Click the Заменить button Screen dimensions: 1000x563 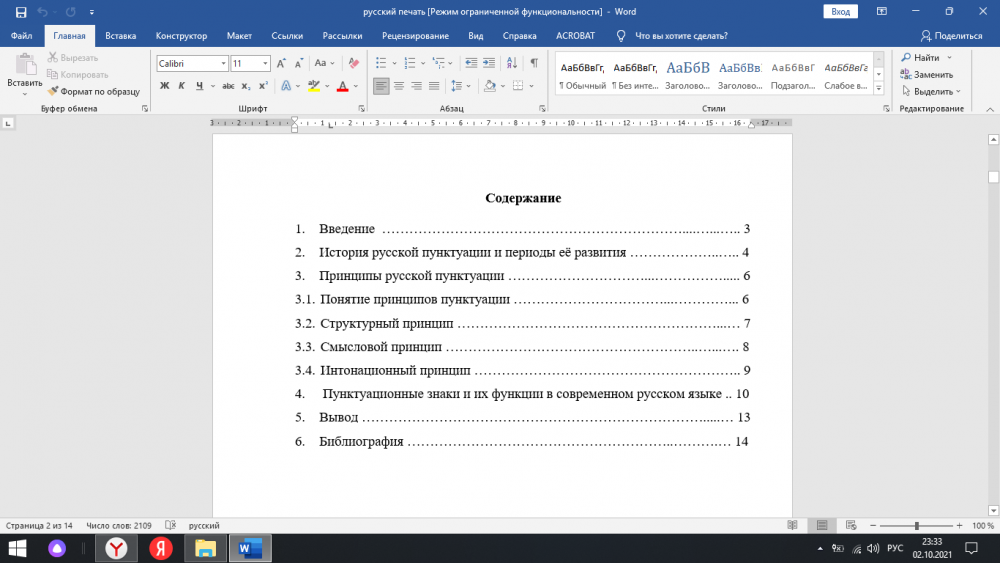926,75
